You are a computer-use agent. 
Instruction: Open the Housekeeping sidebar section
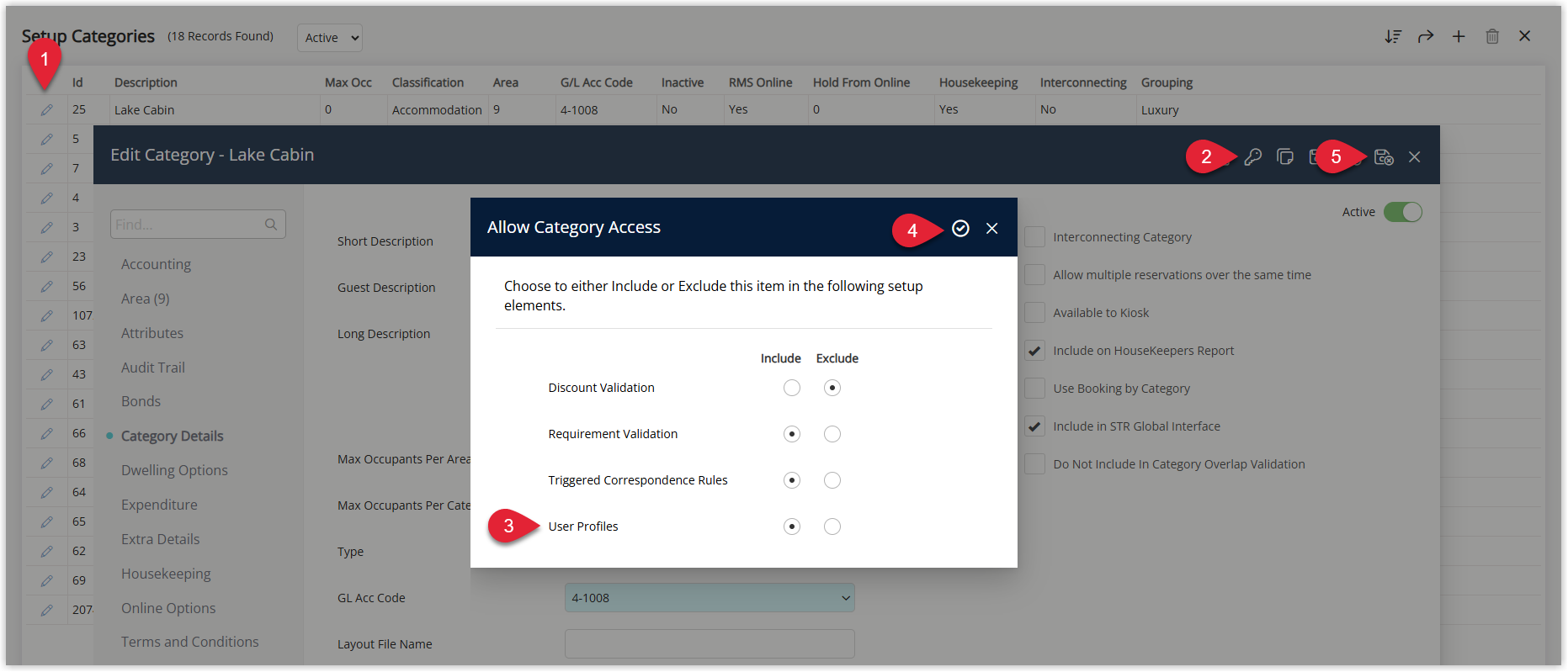point(166,574)
